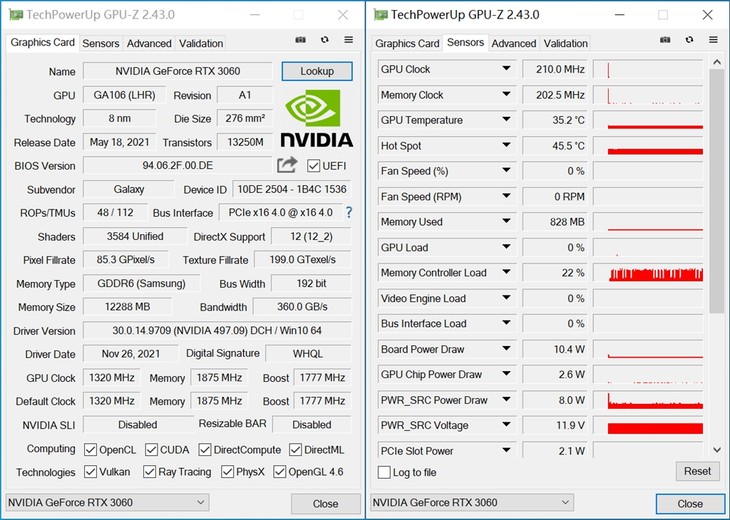Image resolution: width=730 pixels, height=520 pixels.
Task: Switch to Validation tab in right window
Action: click(566, 43)
